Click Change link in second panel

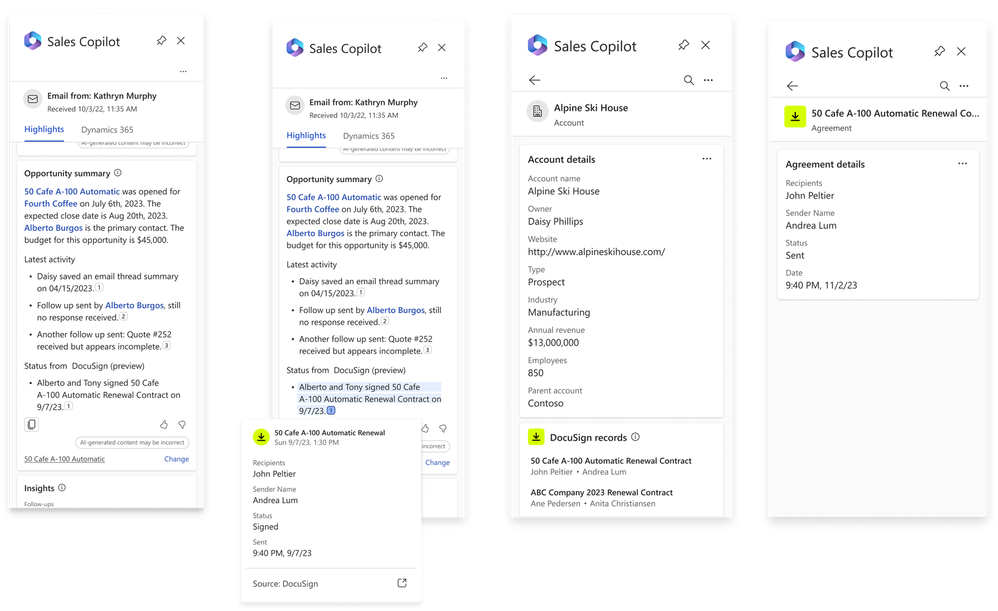tap(437, 463)
